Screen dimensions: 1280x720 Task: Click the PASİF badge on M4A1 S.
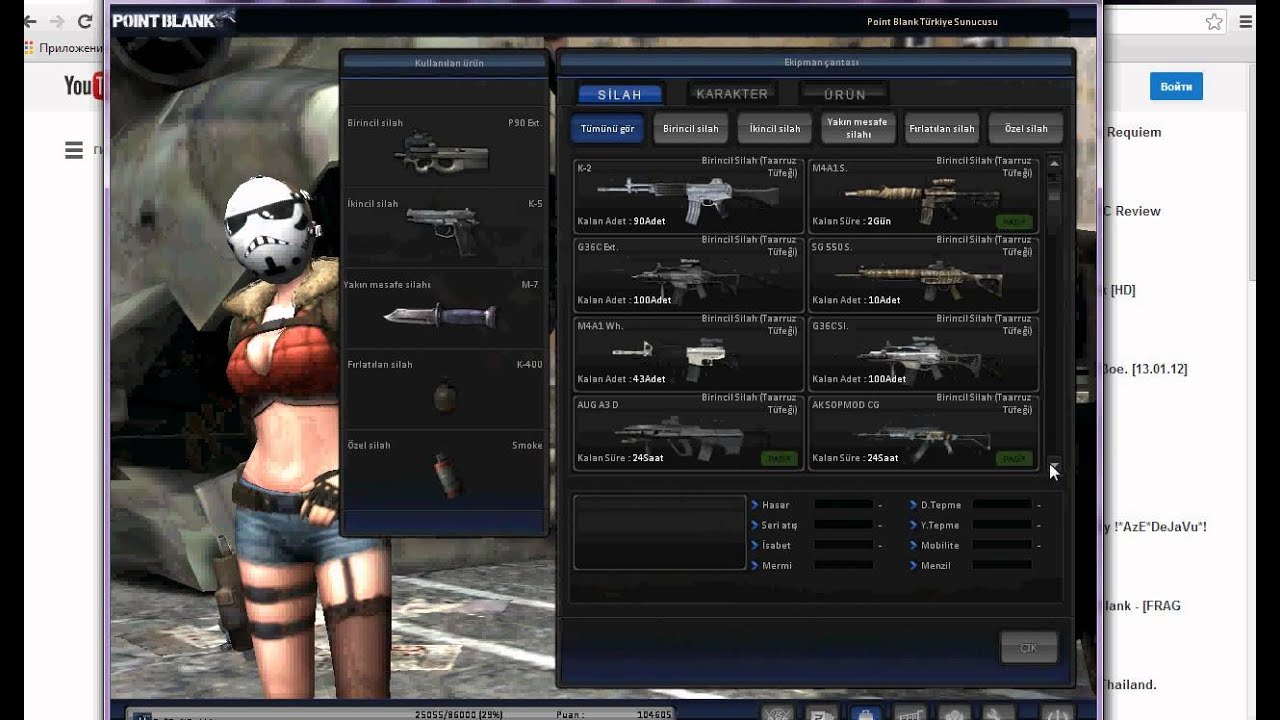tap(1014, 221)
